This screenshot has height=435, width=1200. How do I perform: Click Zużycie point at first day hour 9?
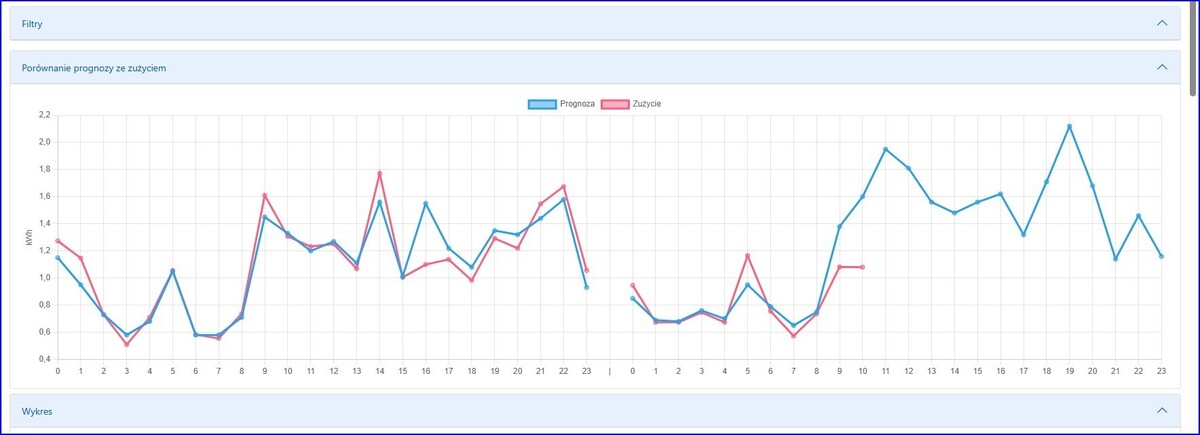tap(265, 195)
